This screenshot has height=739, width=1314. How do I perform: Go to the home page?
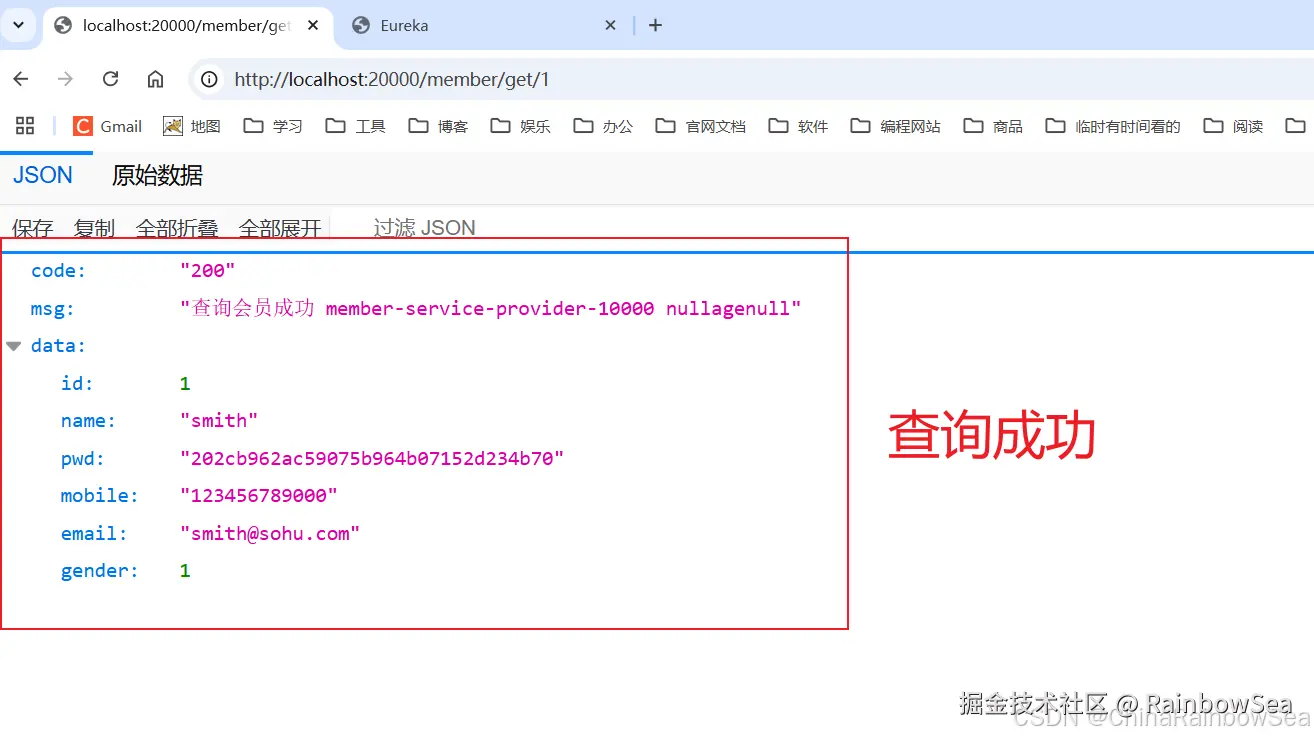coord(155,79)
